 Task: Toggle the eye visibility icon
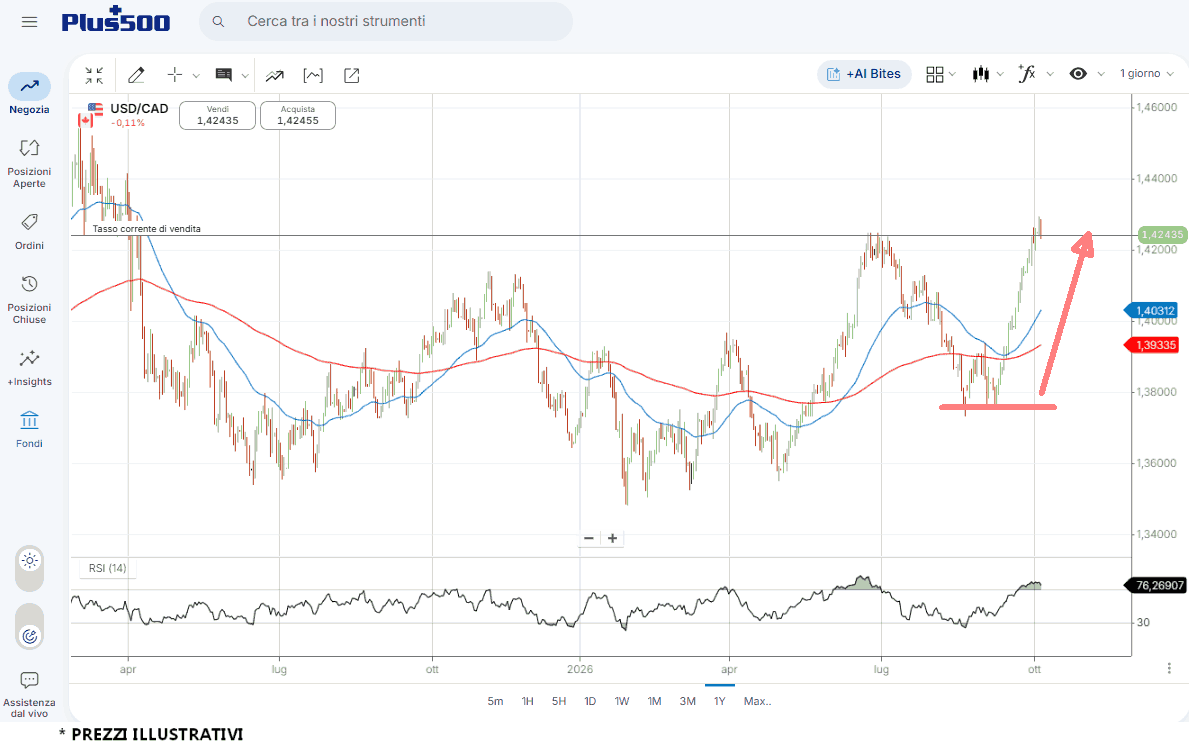click(1078, 74)
